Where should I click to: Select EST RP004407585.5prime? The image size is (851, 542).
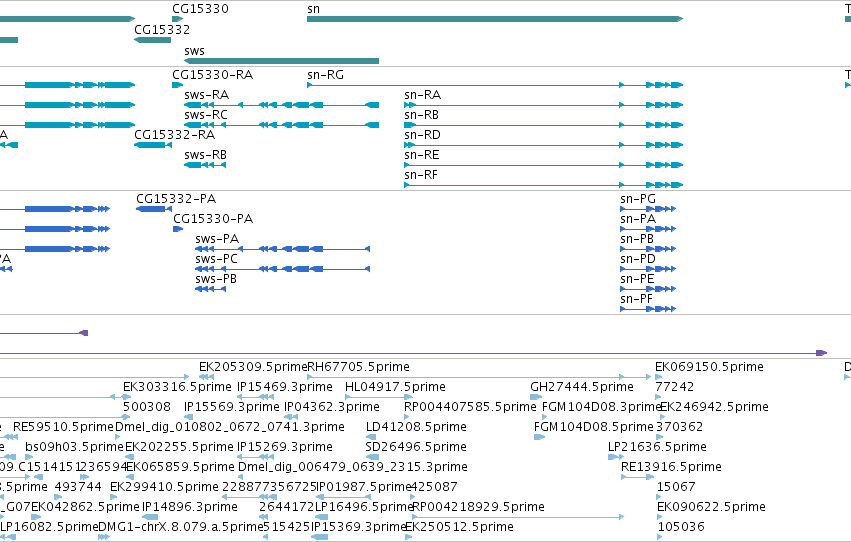[x=408, y=417]
